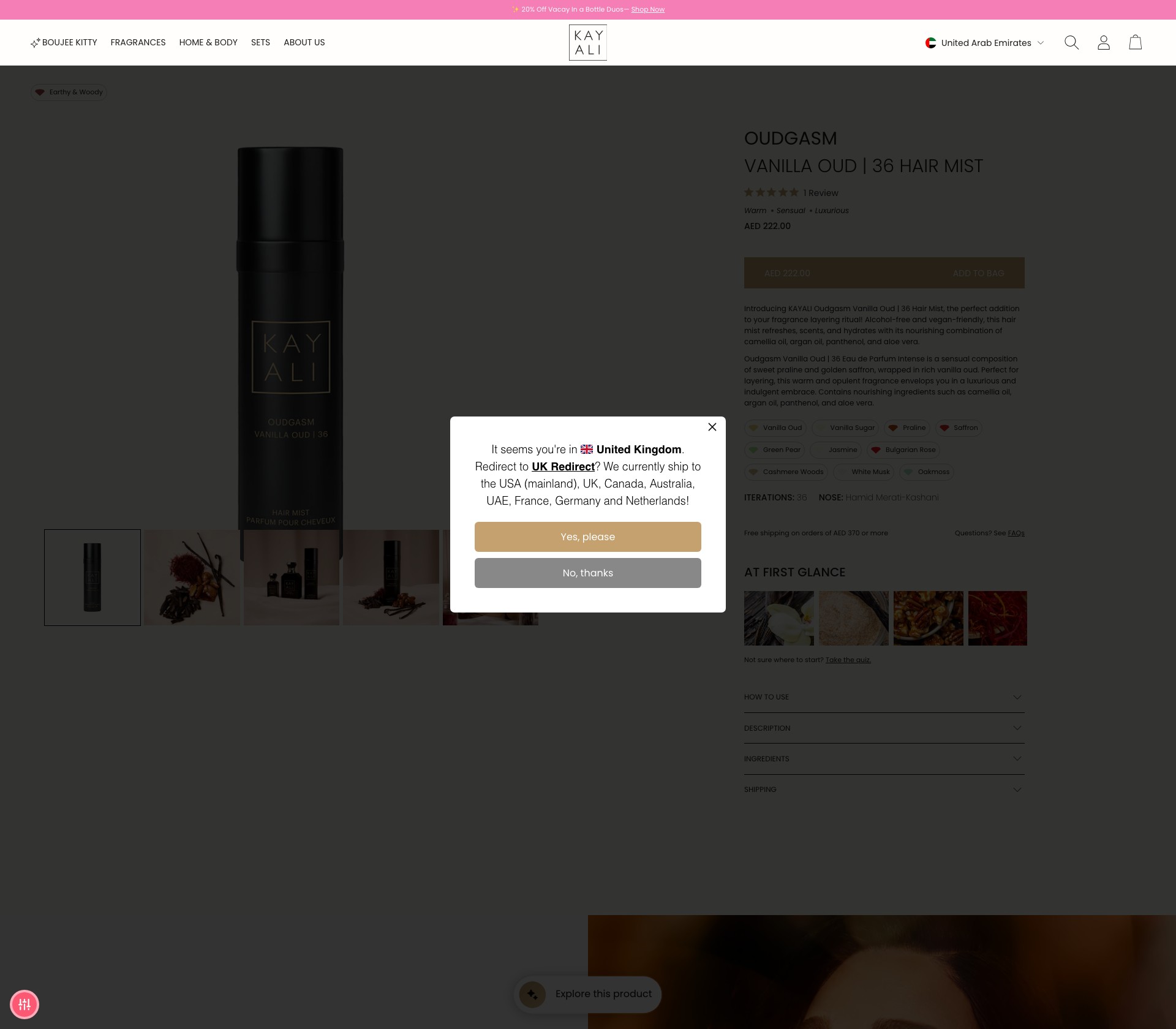Click the No, thanks button

pos(588,573)
